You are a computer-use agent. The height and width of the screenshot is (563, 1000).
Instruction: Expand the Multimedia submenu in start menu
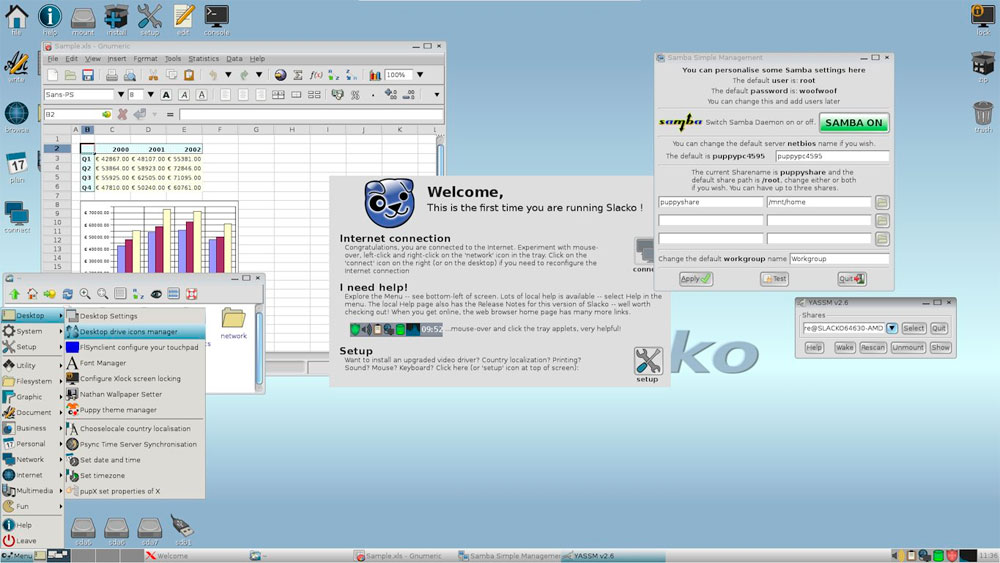[x=32, y=491]
